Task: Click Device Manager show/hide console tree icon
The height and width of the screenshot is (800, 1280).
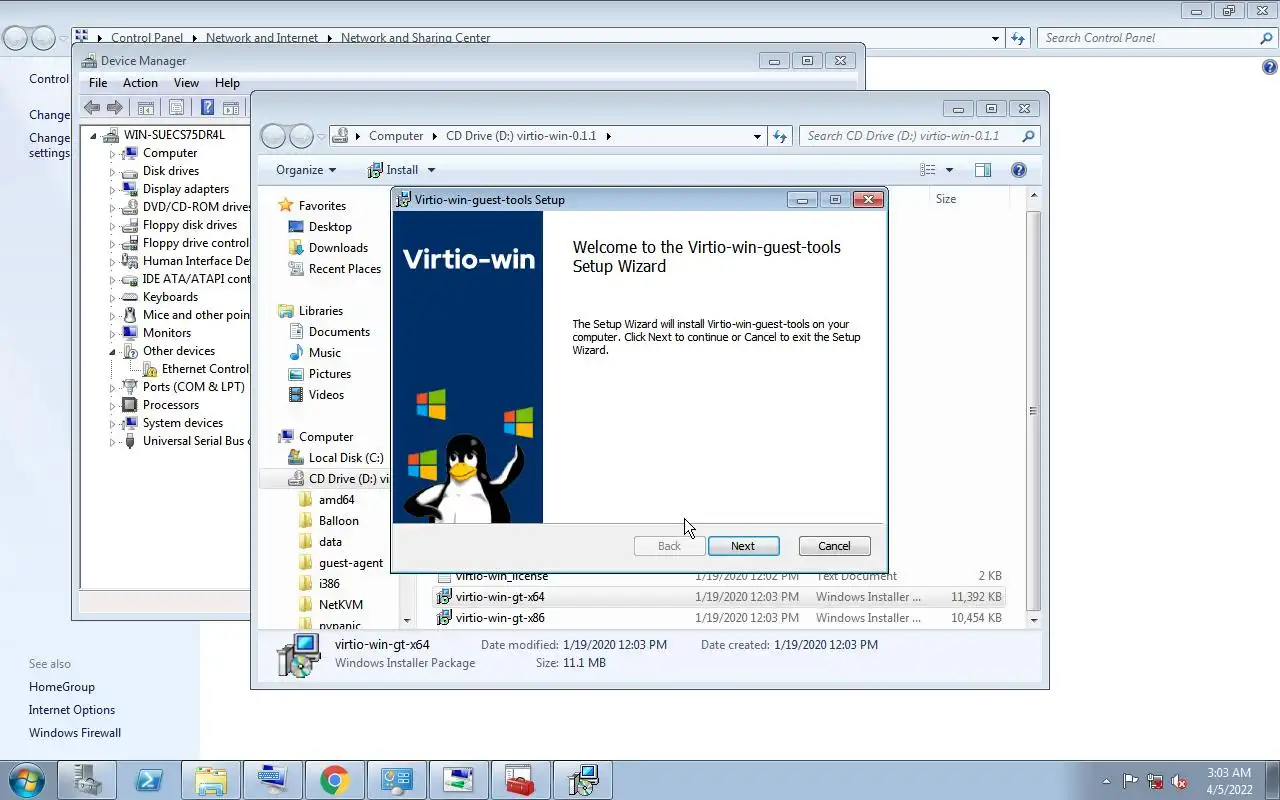Action: point(145,108)
